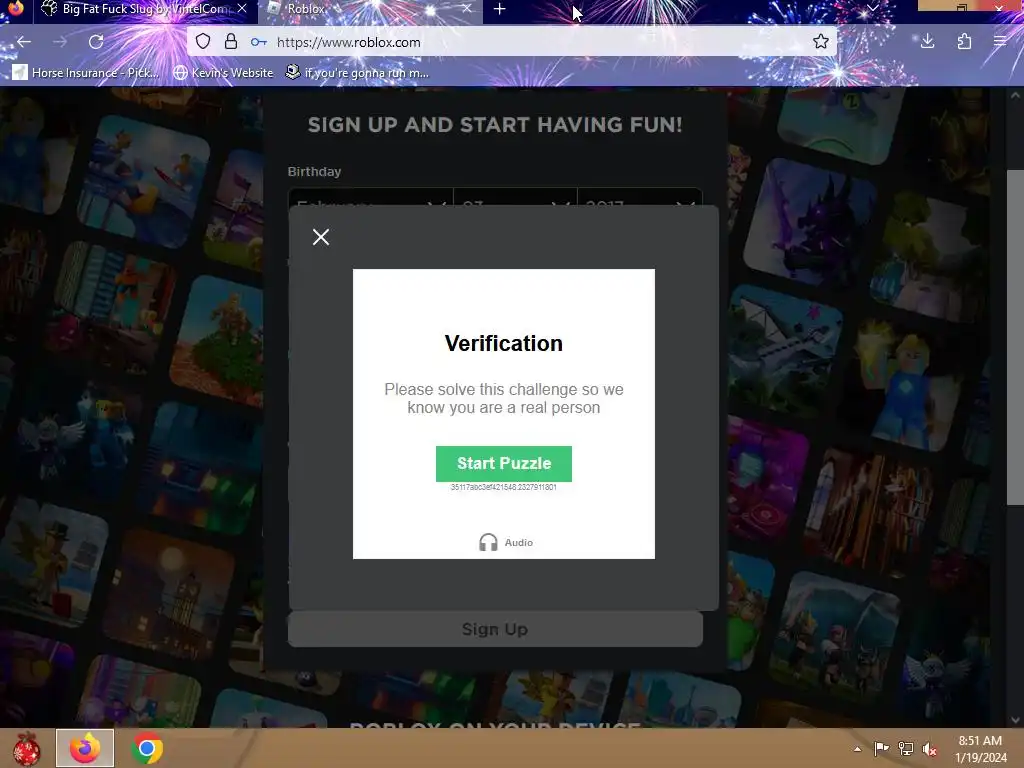
Task: Open the Firefox hamburger menu
Action: click(x=1000, y=42)
